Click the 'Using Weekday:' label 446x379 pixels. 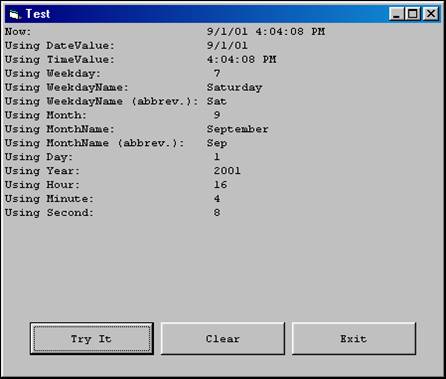tap(53, 74)
